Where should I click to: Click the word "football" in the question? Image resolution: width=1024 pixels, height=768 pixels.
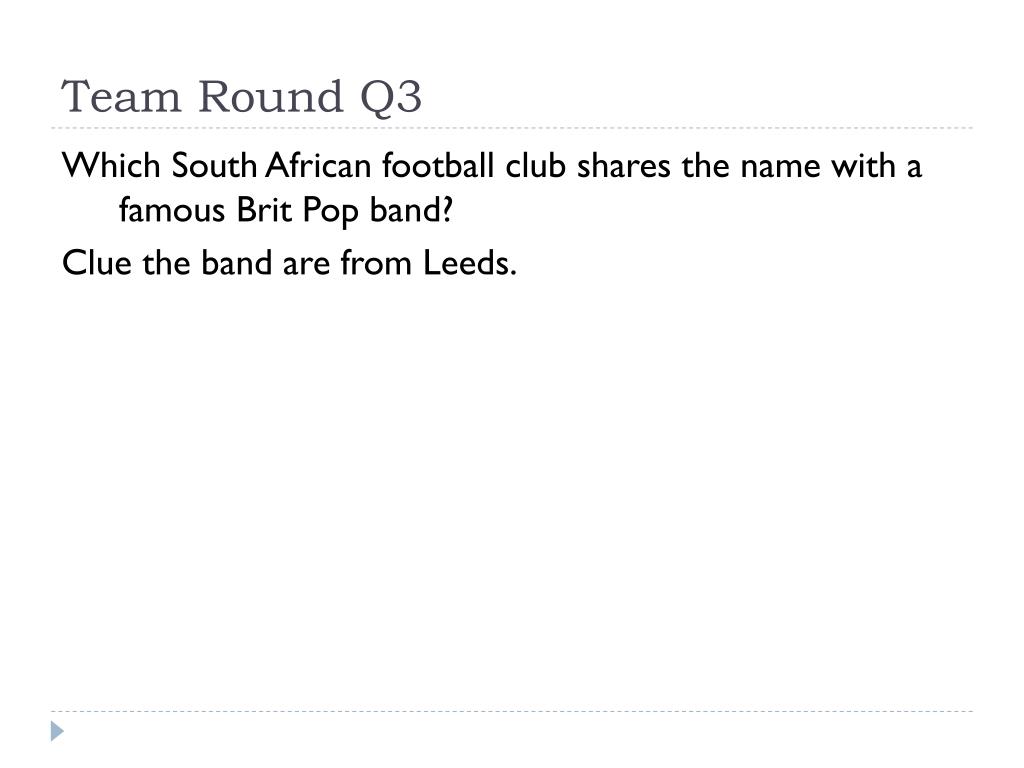[x=438, y=165]
